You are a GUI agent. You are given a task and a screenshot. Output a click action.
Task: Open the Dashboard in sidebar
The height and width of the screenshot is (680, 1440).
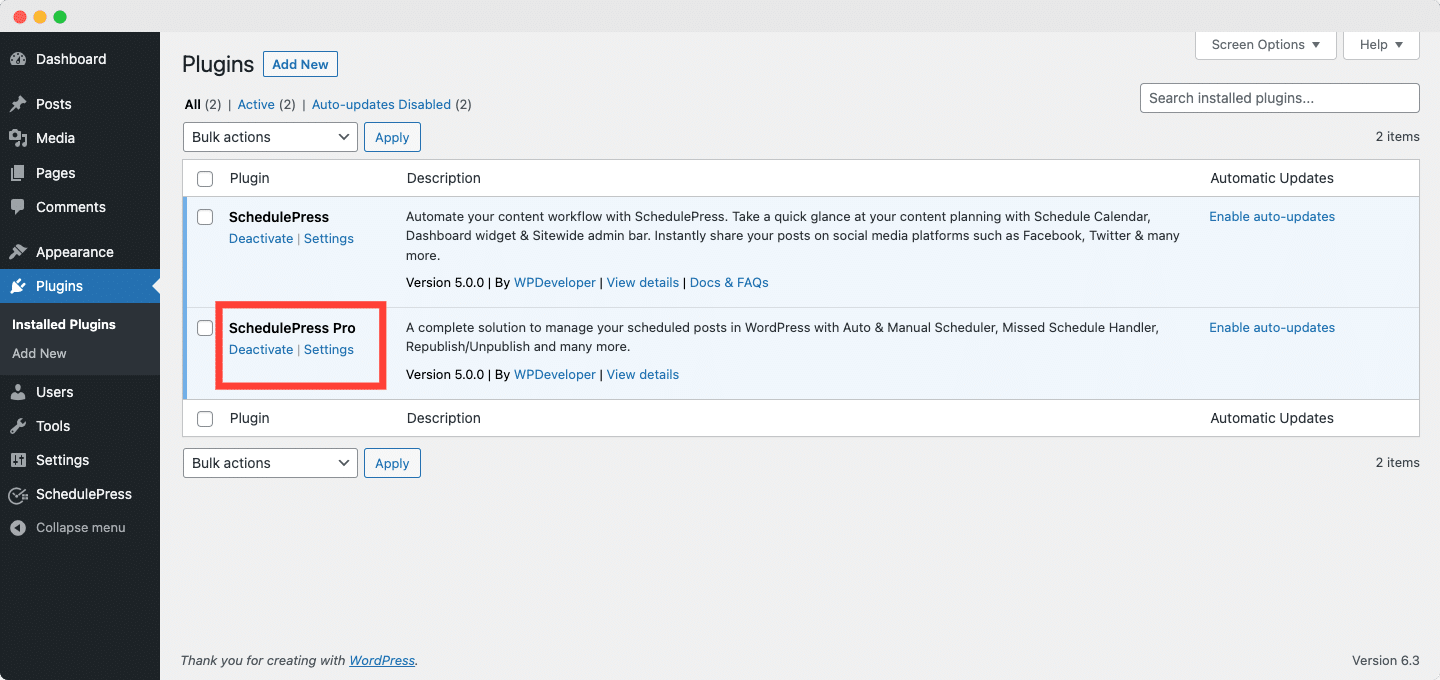coord(71,59)
